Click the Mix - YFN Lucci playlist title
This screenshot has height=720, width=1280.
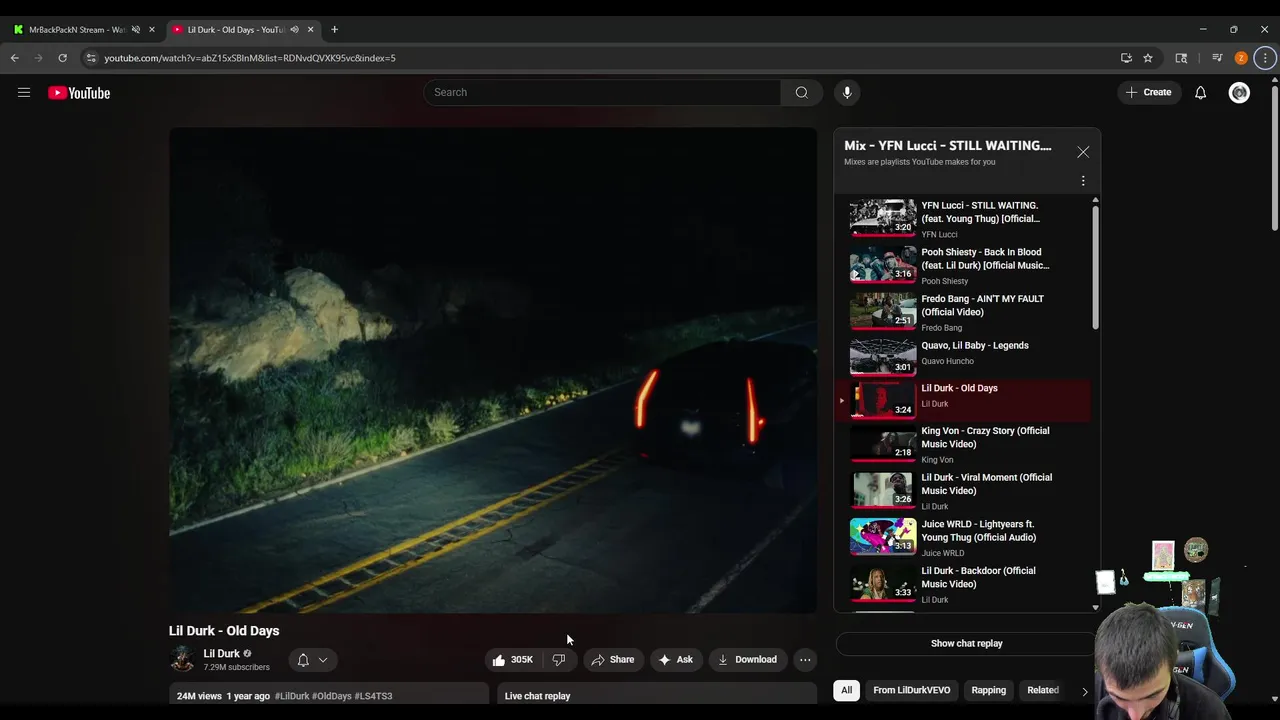(947, 145)
